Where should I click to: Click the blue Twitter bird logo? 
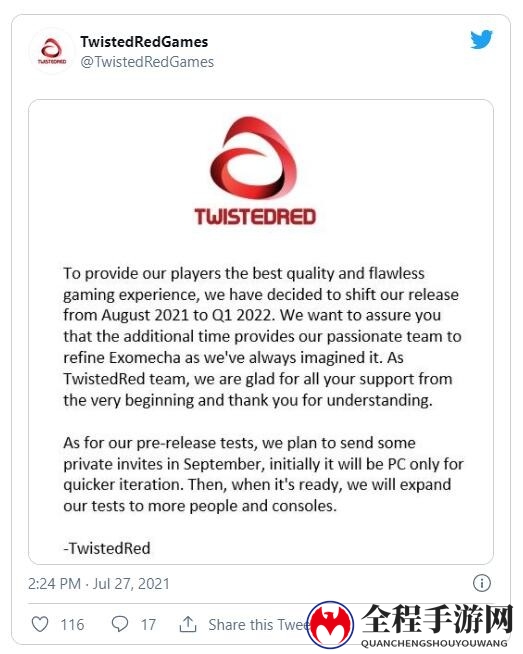[481, 40]
